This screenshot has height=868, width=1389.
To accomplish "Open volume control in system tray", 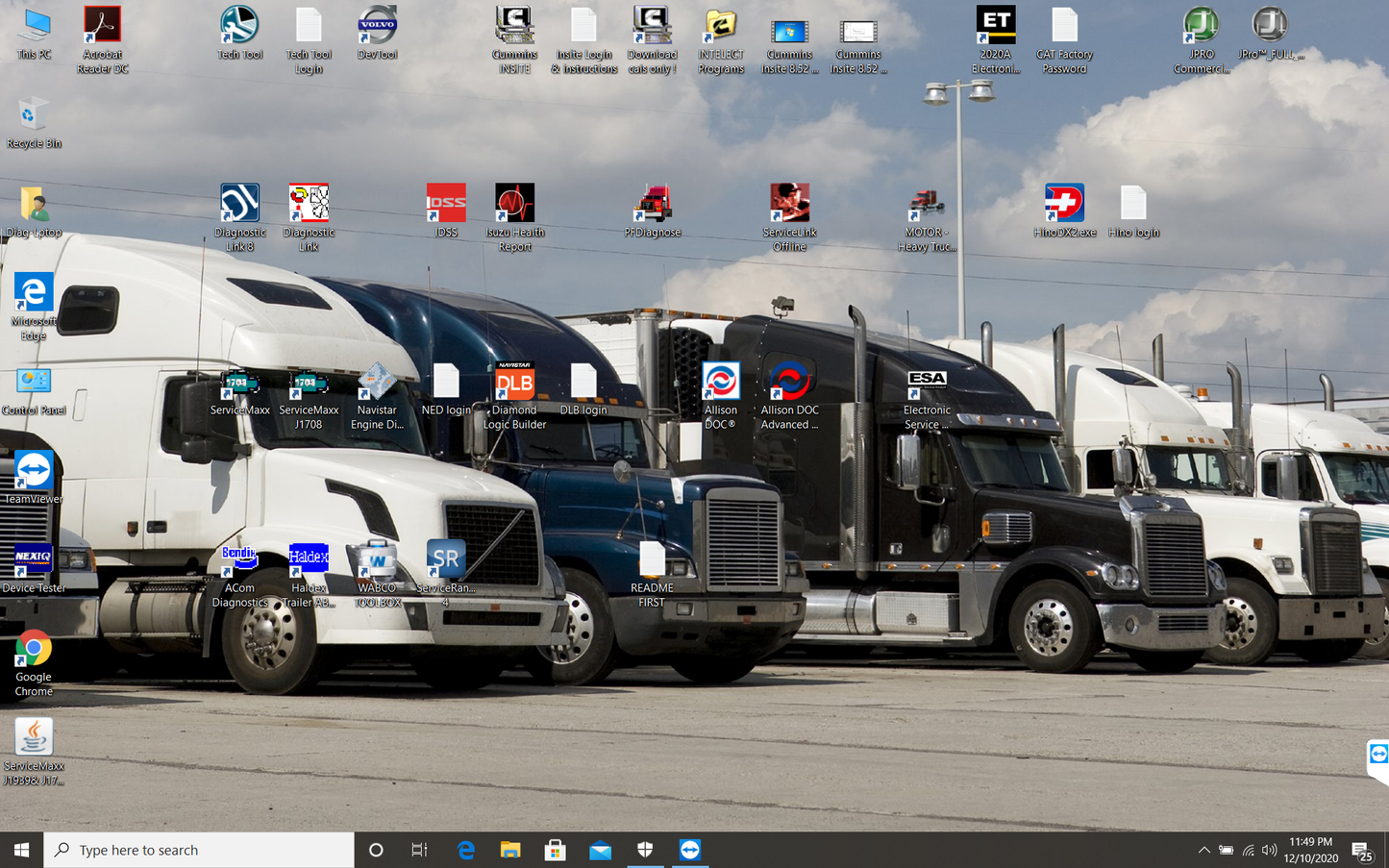I will (x=1270, y=850).
